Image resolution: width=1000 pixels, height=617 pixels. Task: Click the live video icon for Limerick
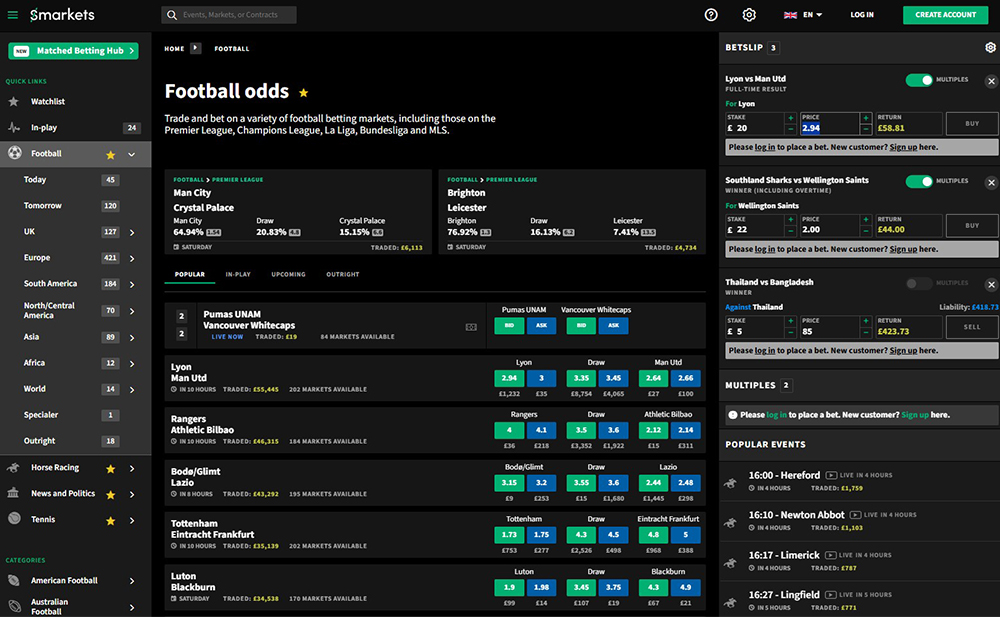pyautogui.click(x=830, y=555)
